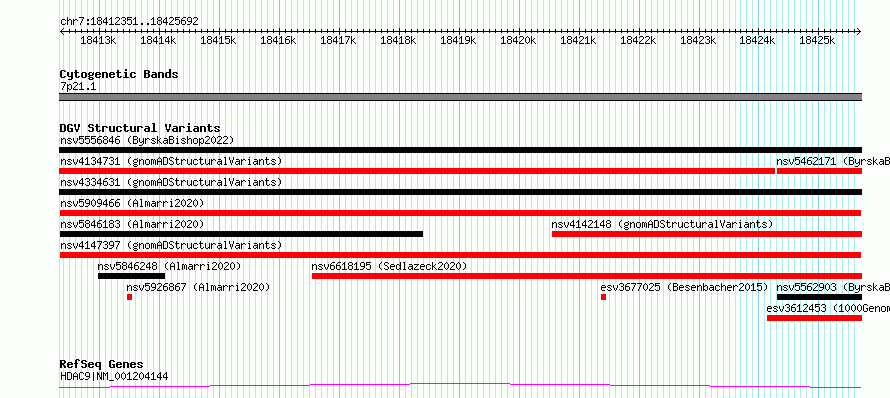Click the 18418k ruler position
The height and width of the screenshot is (398, 890).
pyautogui.click(x=398, y=40)
